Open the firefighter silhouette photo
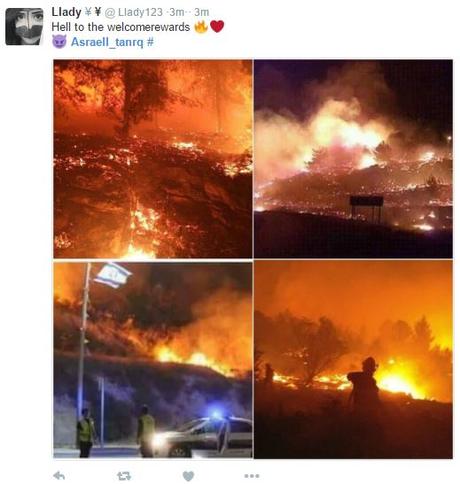The image size is (460, 484). (353, 360)
